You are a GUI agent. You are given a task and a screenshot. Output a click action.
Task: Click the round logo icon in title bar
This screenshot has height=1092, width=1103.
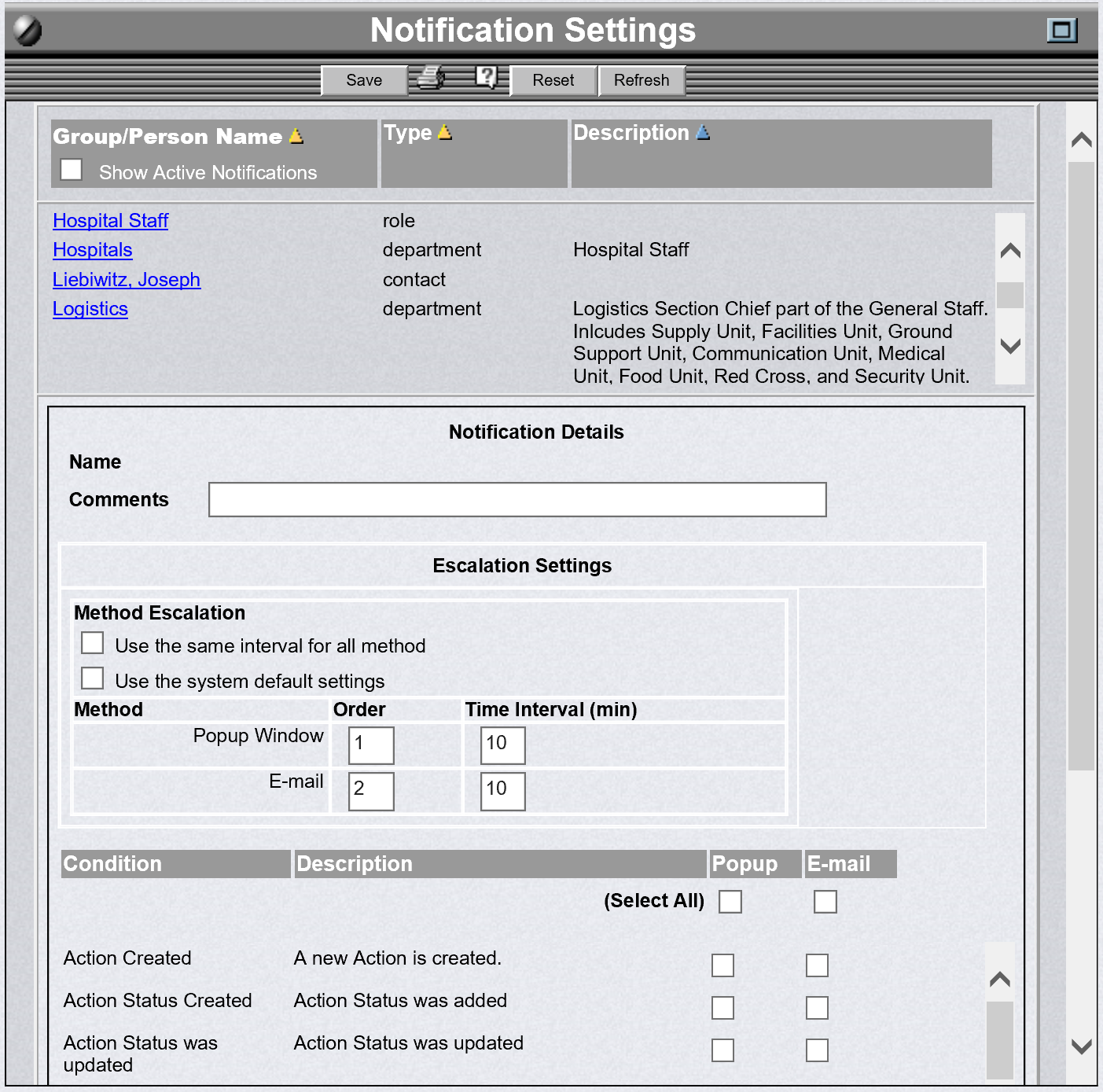28,31
